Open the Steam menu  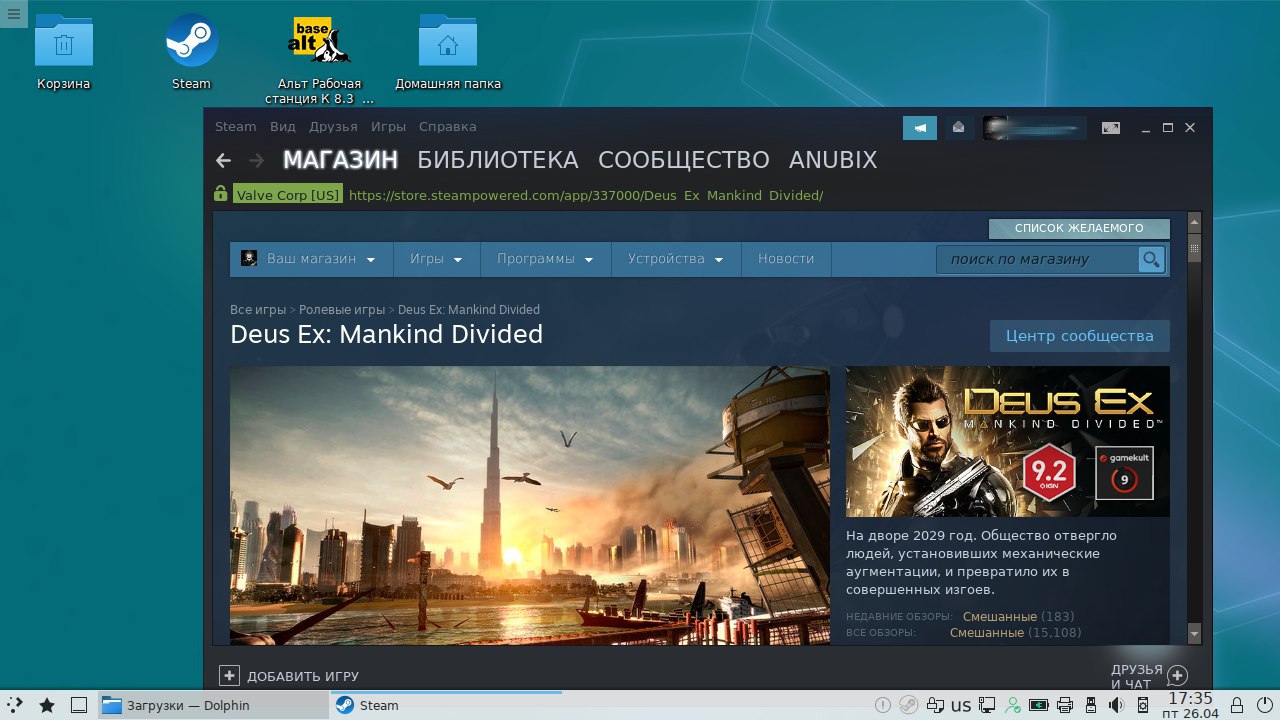tap(236, 127)
